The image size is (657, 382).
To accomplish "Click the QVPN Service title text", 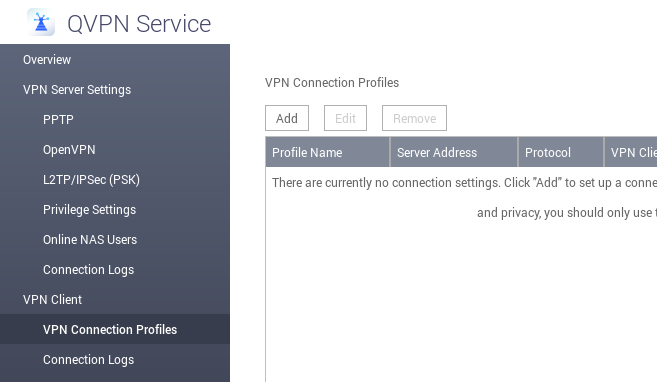I will [139, 24].
